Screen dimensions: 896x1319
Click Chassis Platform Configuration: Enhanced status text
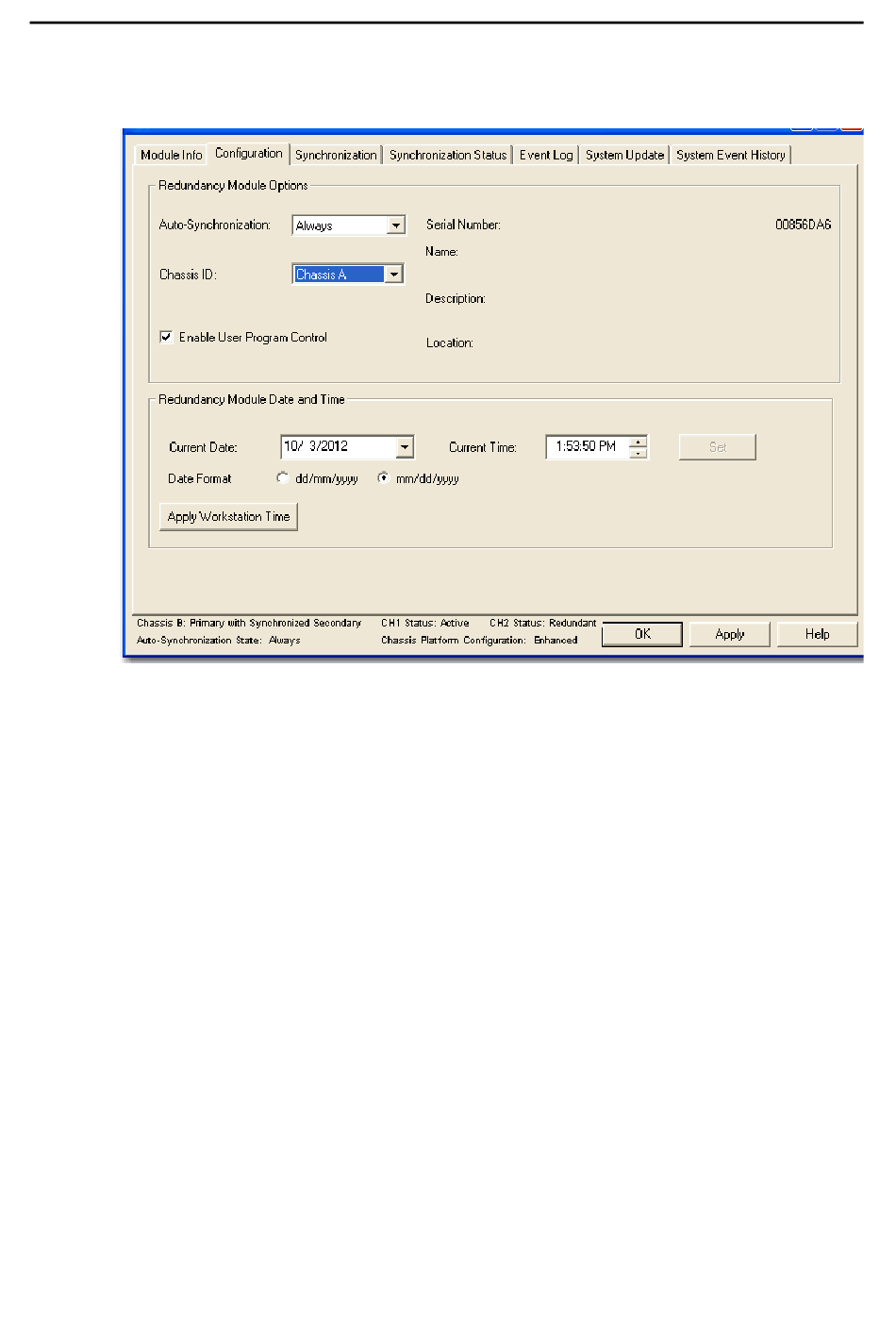479,640
